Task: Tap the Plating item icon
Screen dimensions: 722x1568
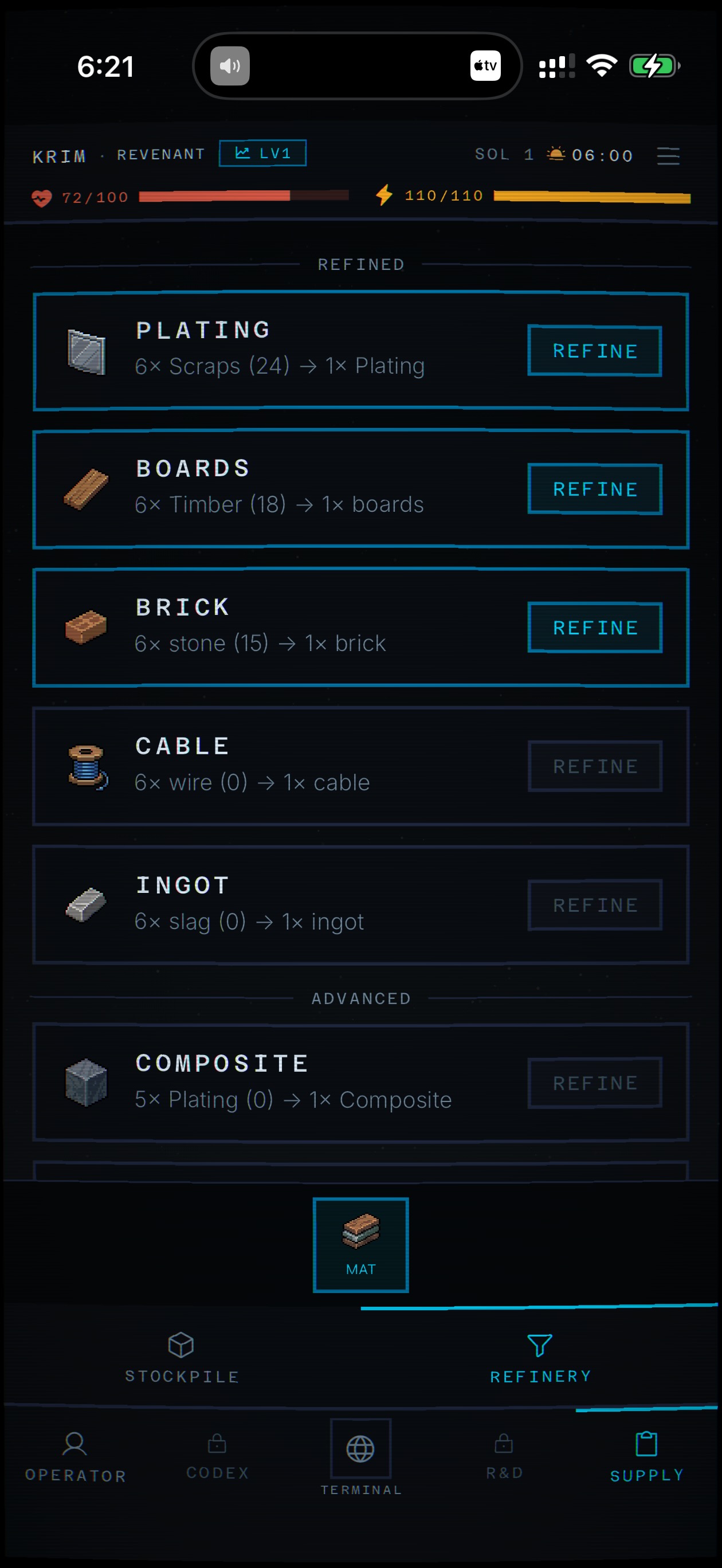Action: tap(87, 351)
